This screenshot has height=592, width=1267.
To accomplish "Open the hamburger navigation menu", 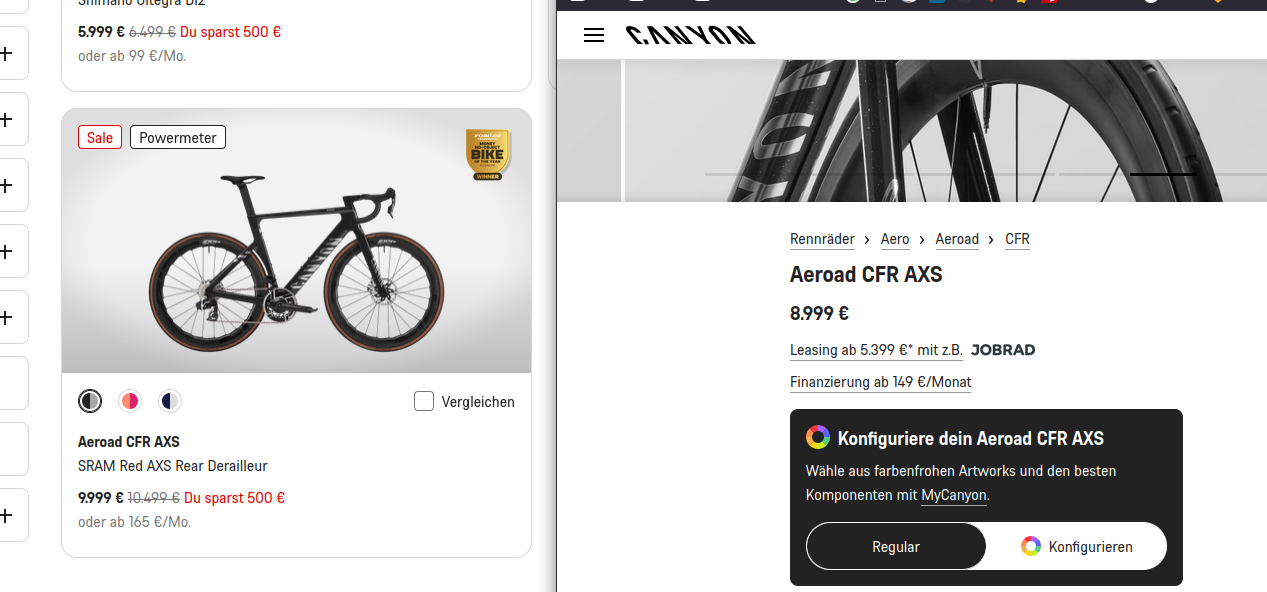I will (594, 35).
